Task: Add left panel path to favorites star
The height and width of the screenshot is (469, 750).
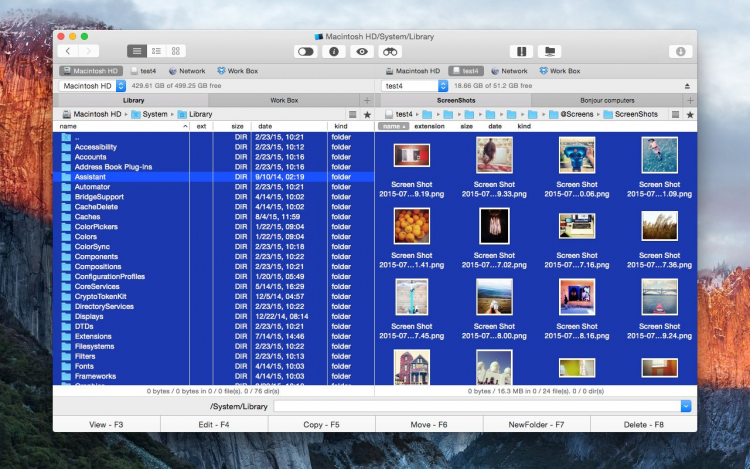Action: (x=367, y=115)
